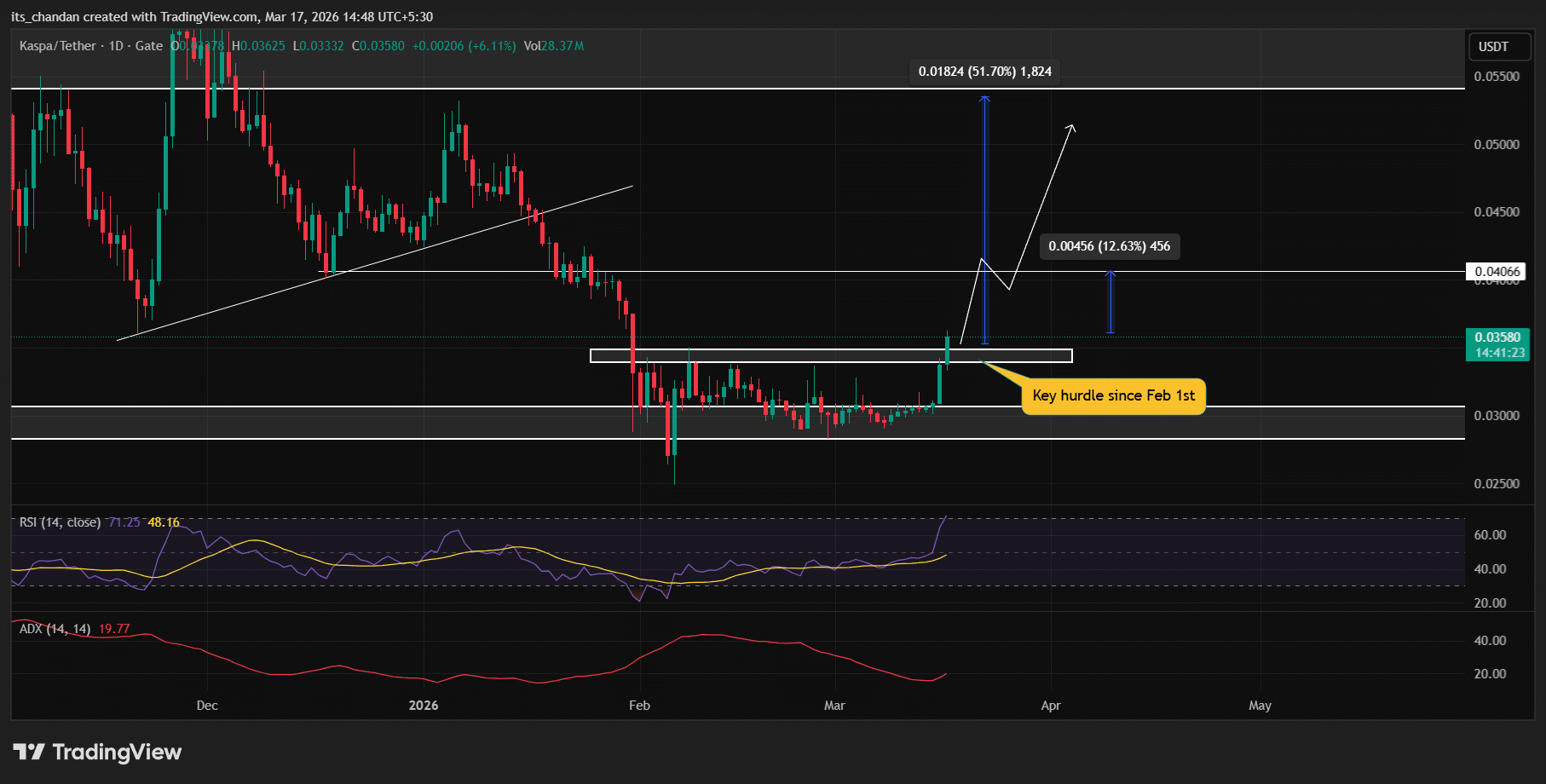The width and height of the screenshot is (1546, 784).
Task: Click the 51.70% price range label
Action: coord(984,72)
